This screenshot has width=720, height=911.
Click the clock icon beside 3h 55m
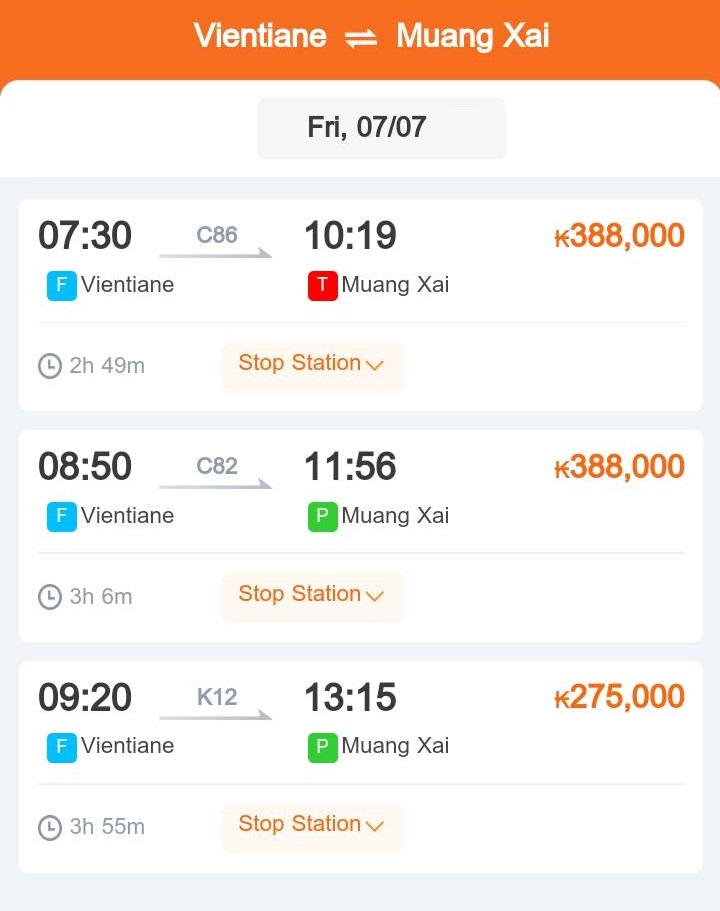pos(50,827)
